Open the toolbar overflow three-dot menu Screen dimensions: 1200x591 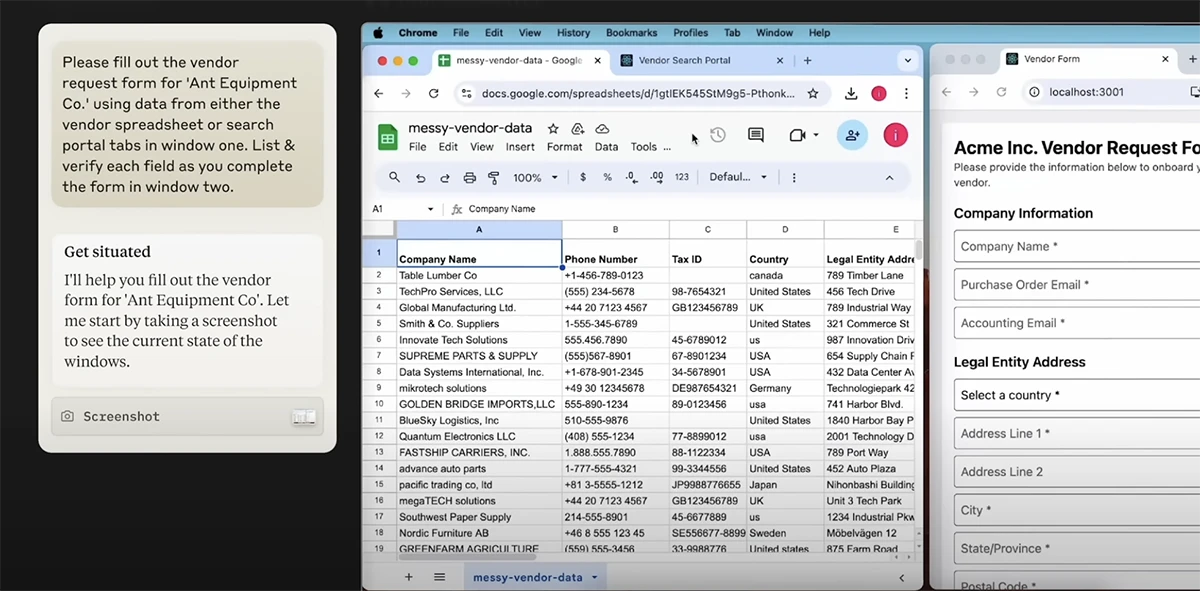coord(794,177)
